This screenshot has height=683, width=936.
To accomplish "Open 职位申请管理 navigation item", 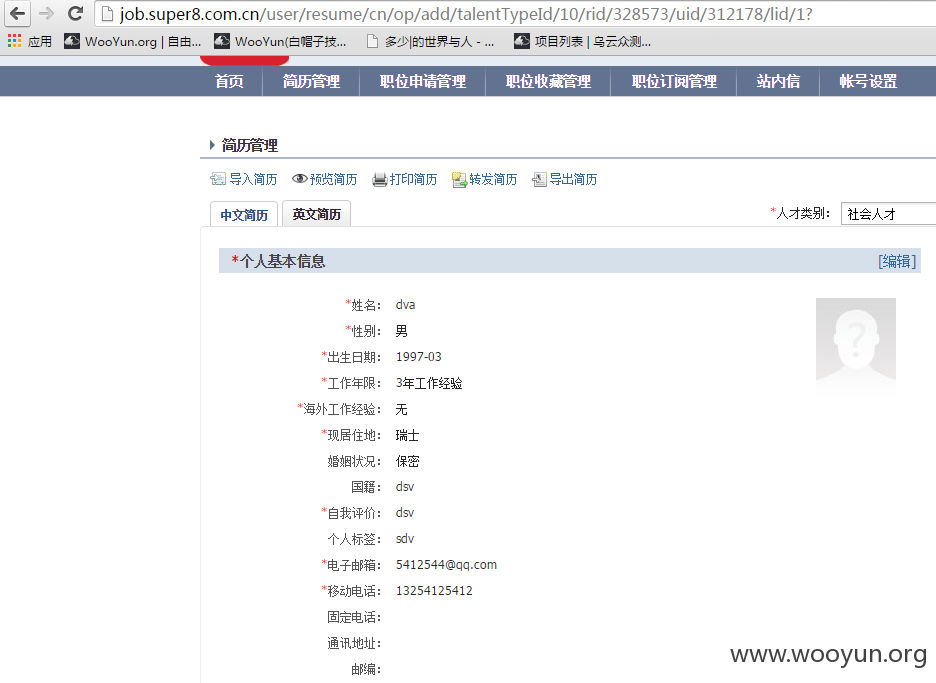I will click(x=423, y=81).
